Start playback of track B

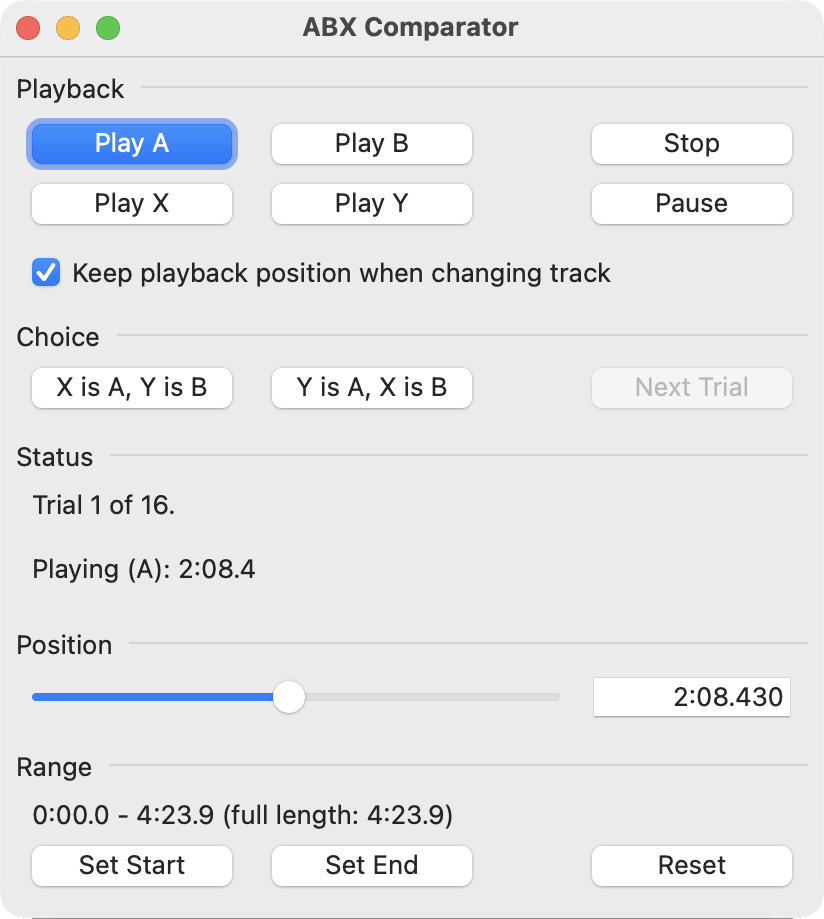372,144
